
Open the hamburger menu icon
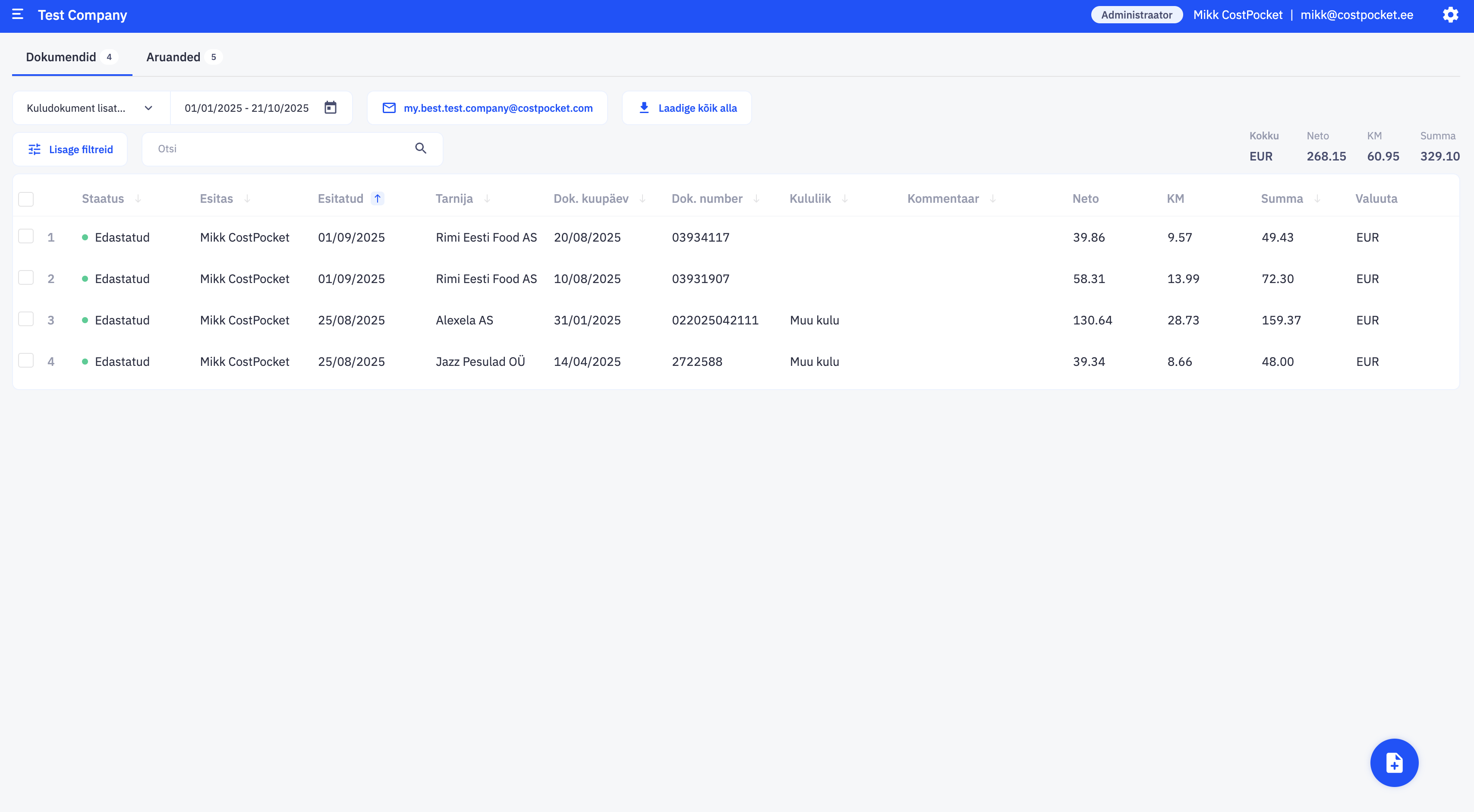coord(18,14)
